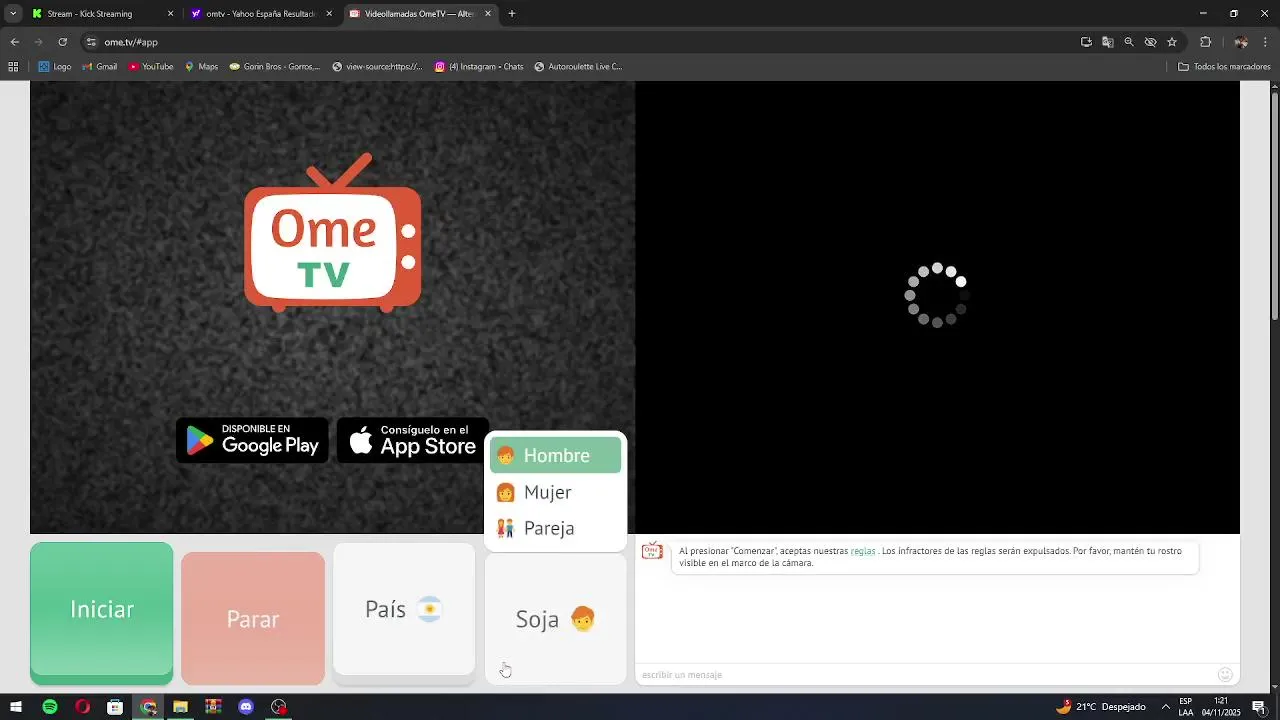The height and width of the screenshot is (720, 1280).
Task: Open the Maps bookmark
Action: pos(201,67)
